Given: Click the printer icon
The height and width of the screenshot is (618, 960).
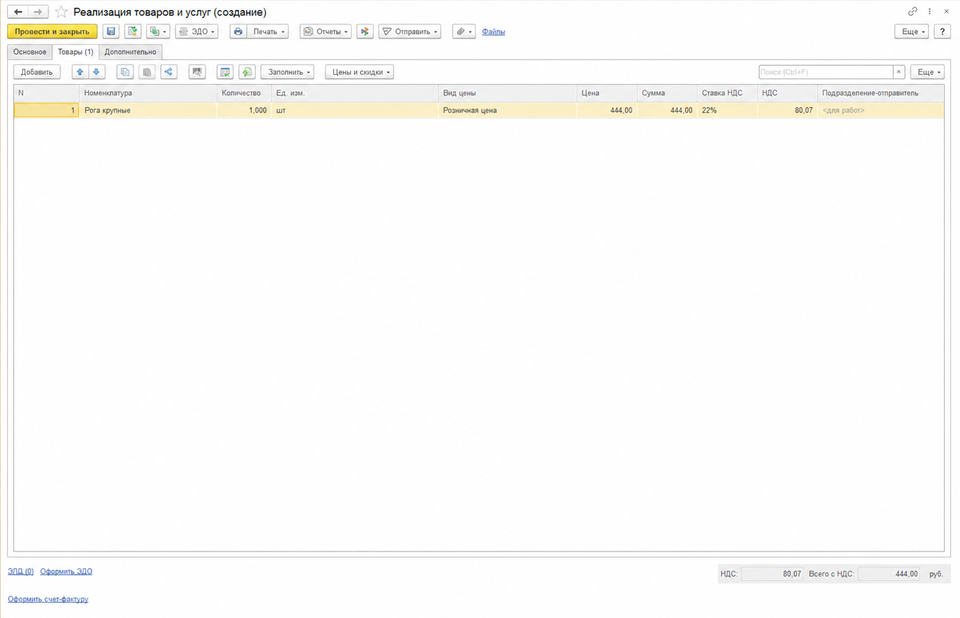Looking at the screenshot, I should tap(238, 31).
